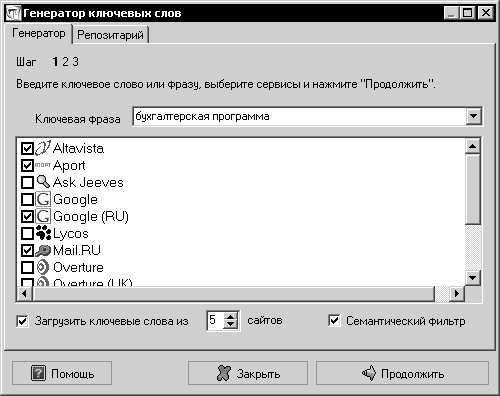This screenshot has width=500, height=396.
Task: Click the Aport logo icon
Action: 43,165
